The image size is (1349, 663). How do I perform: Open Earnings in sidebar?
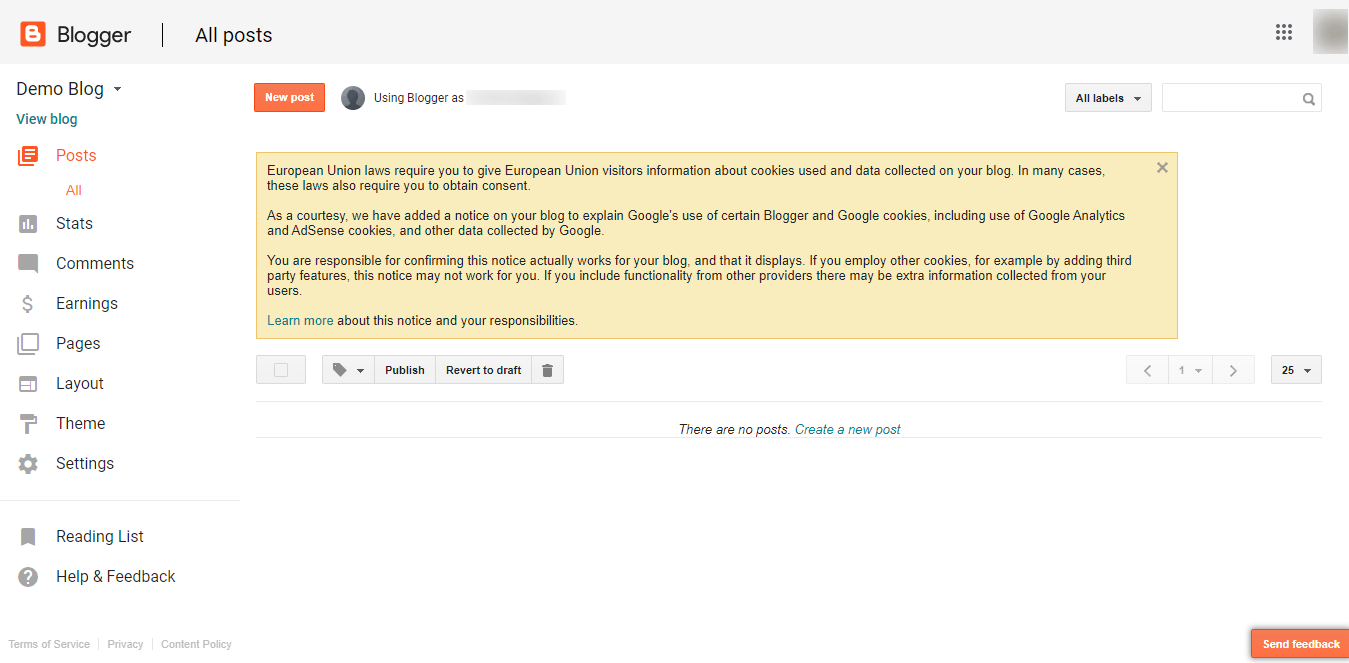87,304
